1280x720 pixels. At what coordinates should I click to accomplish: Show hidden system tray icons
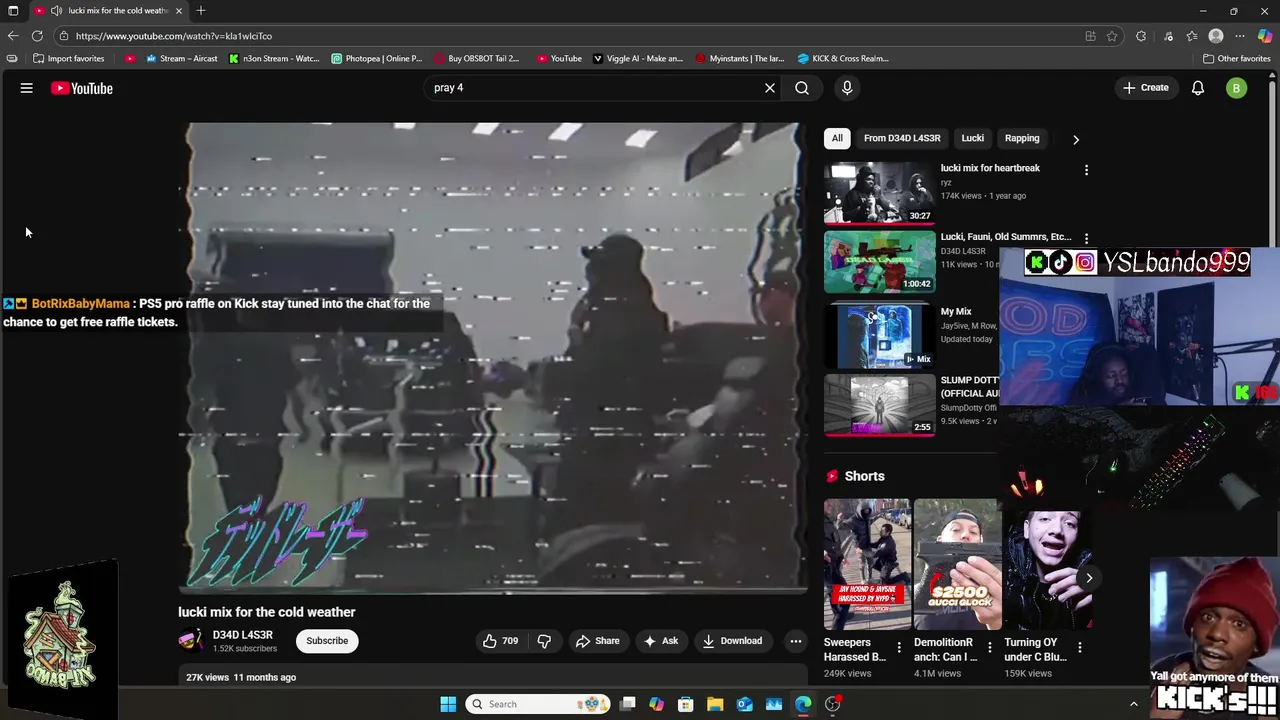click(1133, 704)
